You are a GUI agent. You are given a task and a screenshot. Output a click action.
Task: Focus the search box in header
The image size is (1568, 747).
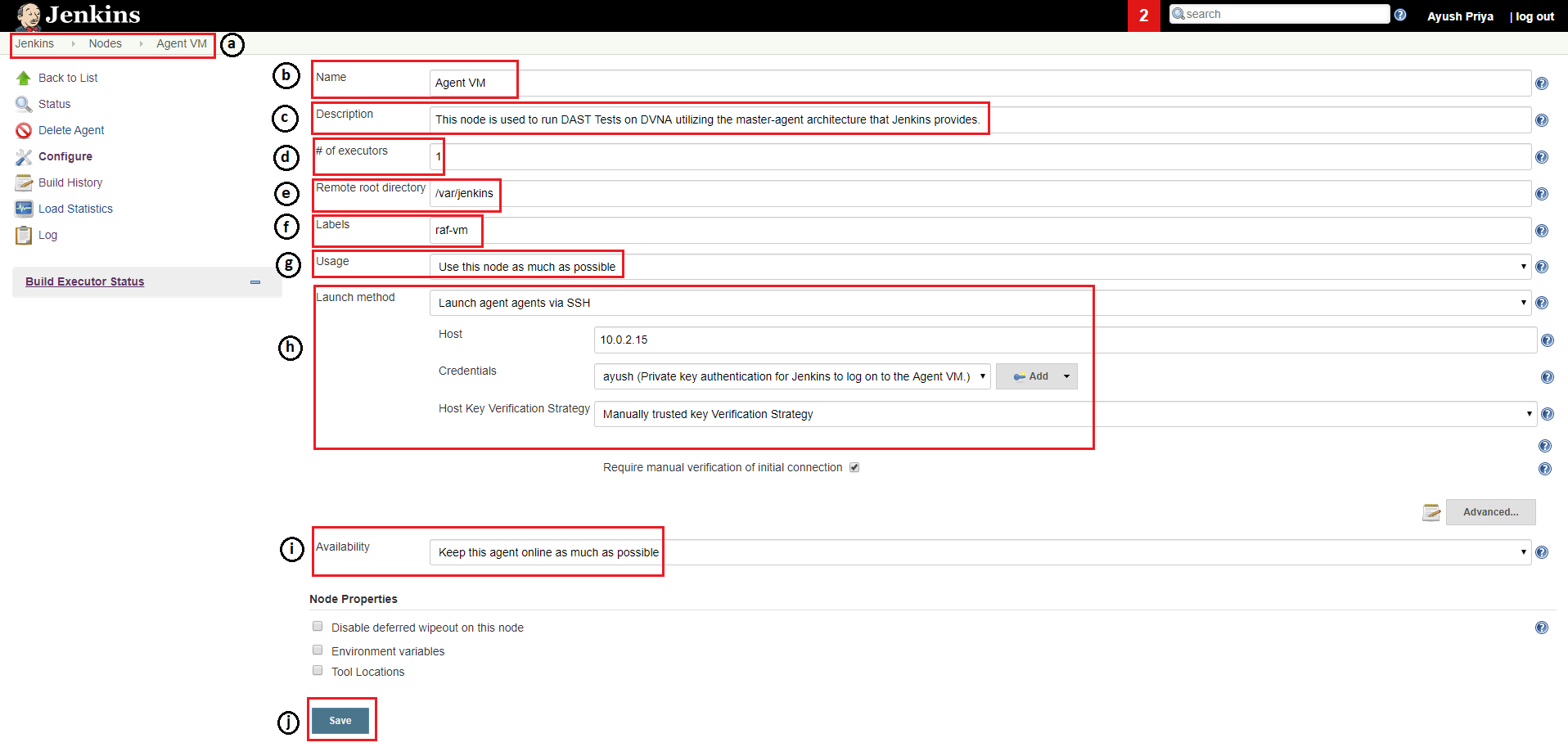pos(1279,14)
